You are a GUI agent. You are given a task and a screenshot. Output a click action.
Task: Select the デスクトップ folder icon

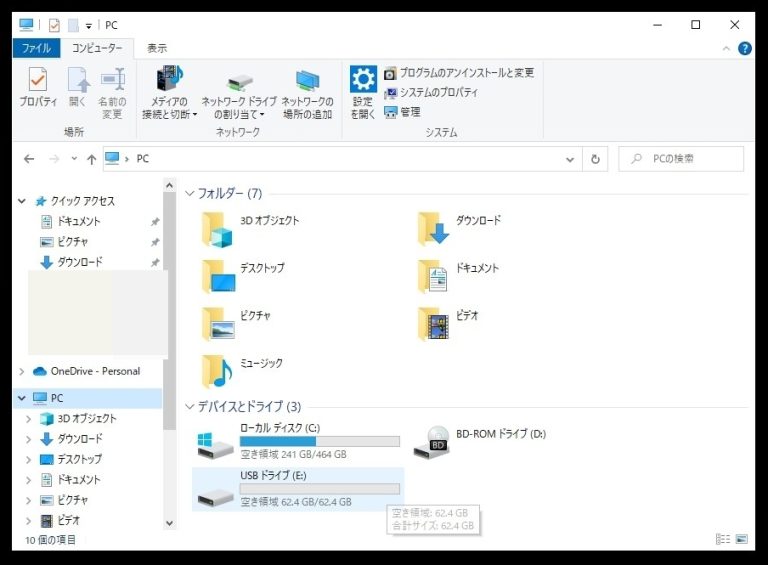point(218,276)
